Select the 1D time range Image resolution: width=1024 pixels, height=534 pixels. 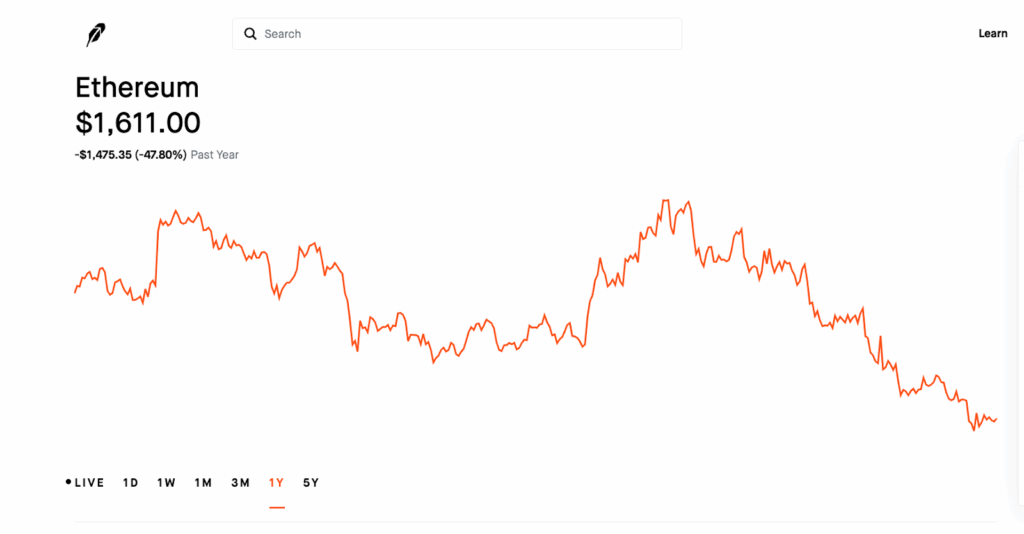click(x=130, y=483)
